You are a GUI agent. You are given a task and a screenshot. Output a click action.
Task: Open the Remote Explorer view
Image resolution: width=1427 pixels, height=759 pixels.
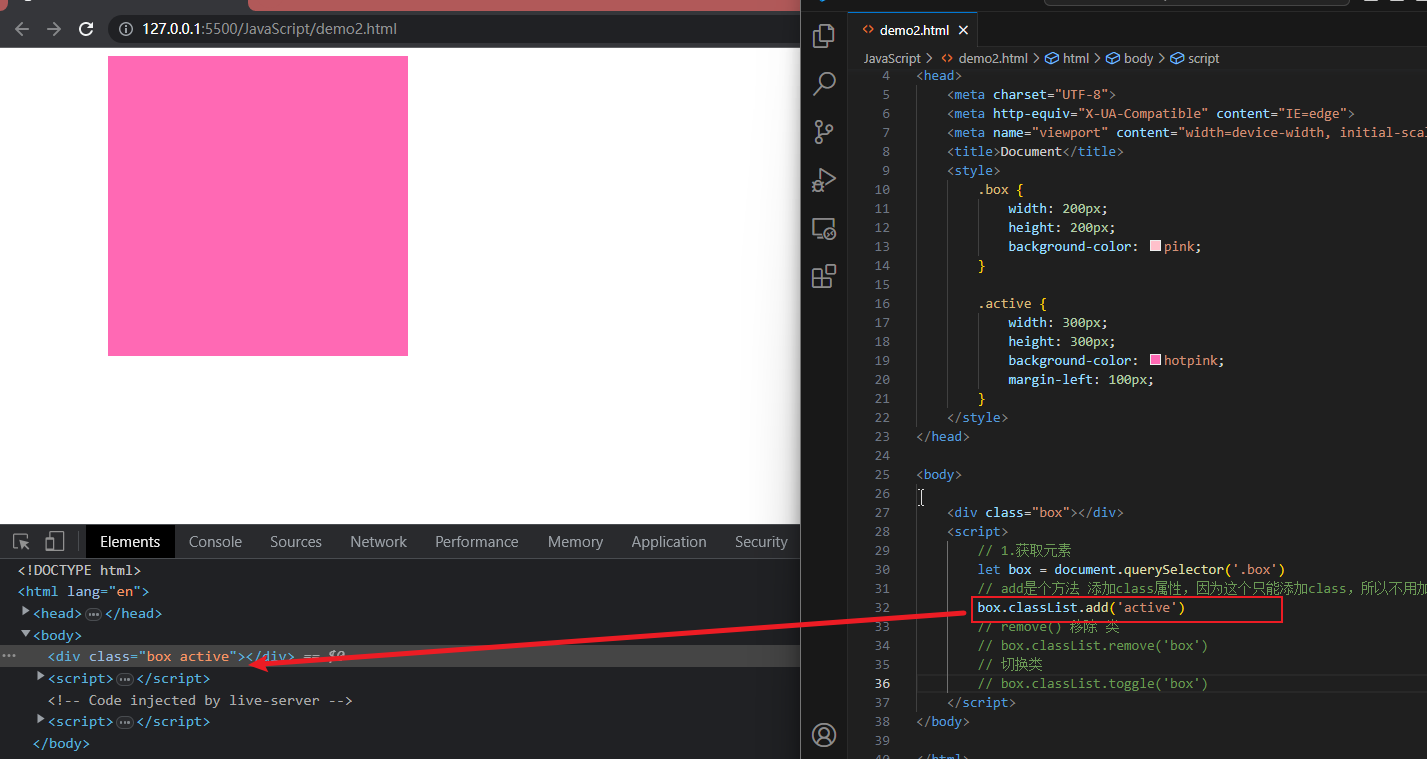tap(824, 229)
